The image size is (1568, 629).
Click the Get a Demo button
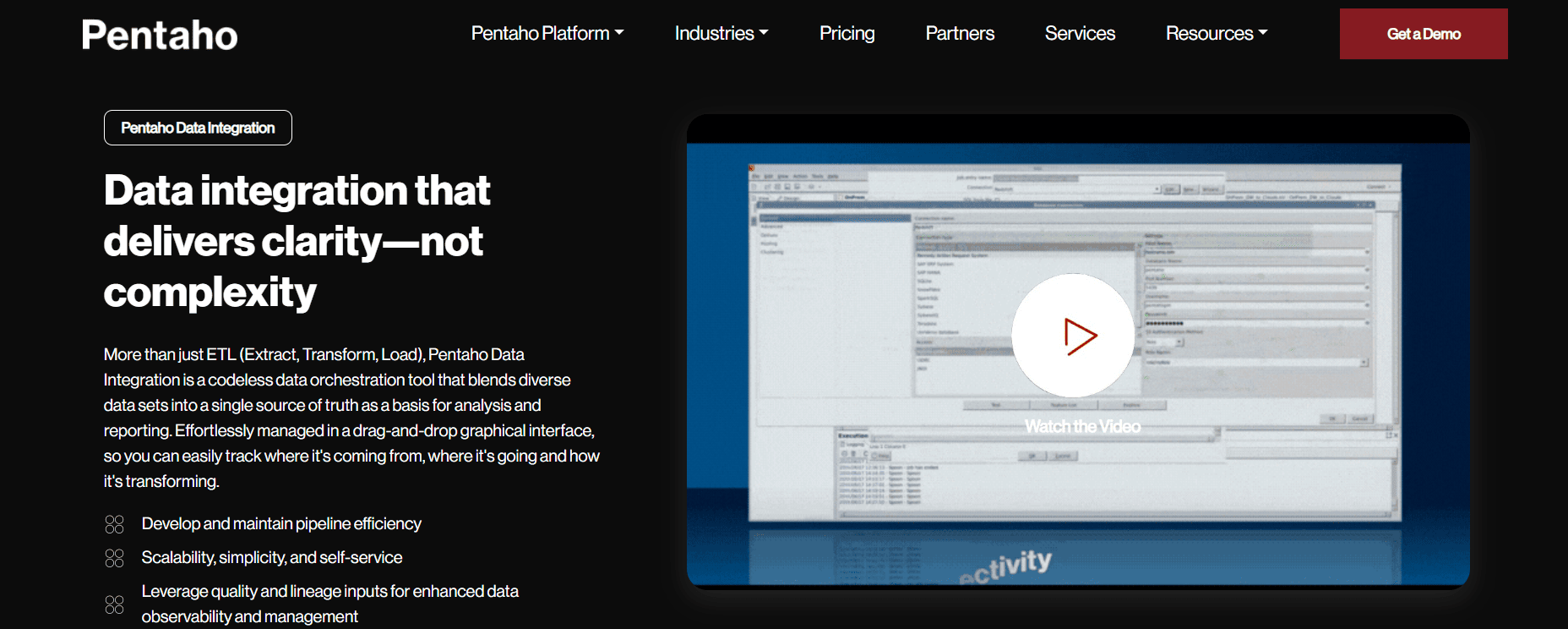(1424, 34)
